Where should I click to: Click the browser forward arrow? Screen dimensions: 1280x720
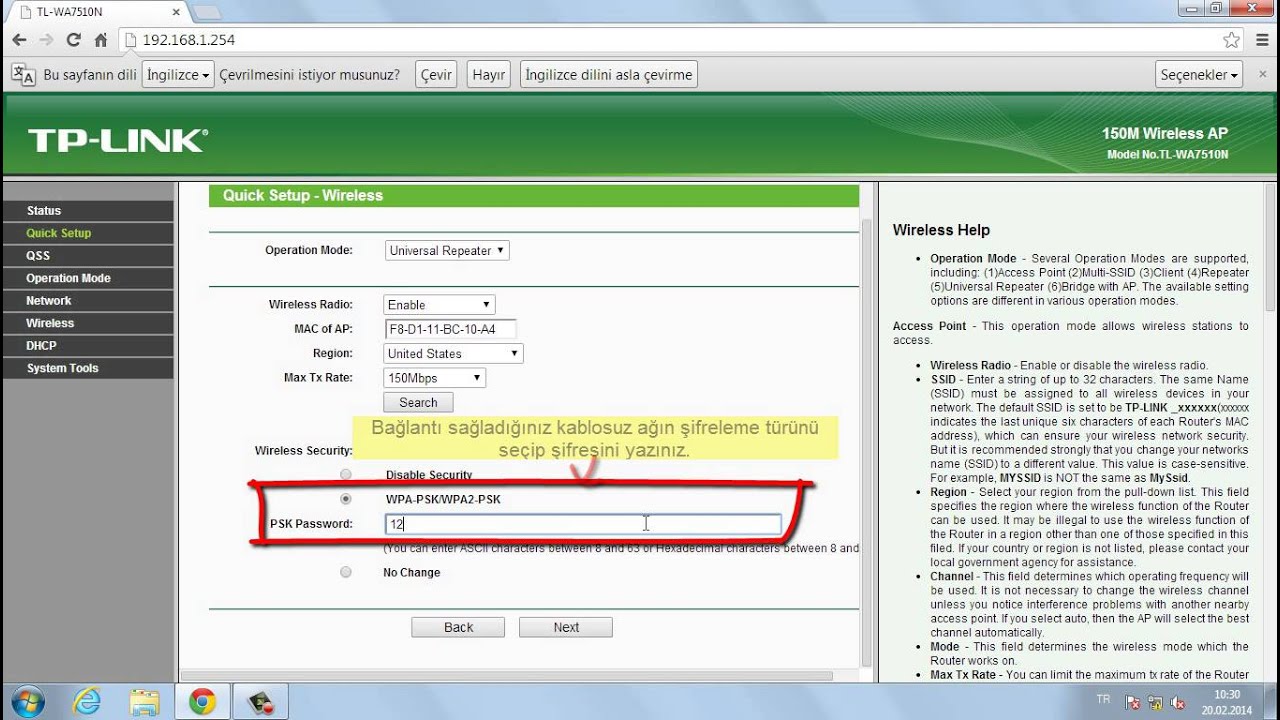[46, 40]
